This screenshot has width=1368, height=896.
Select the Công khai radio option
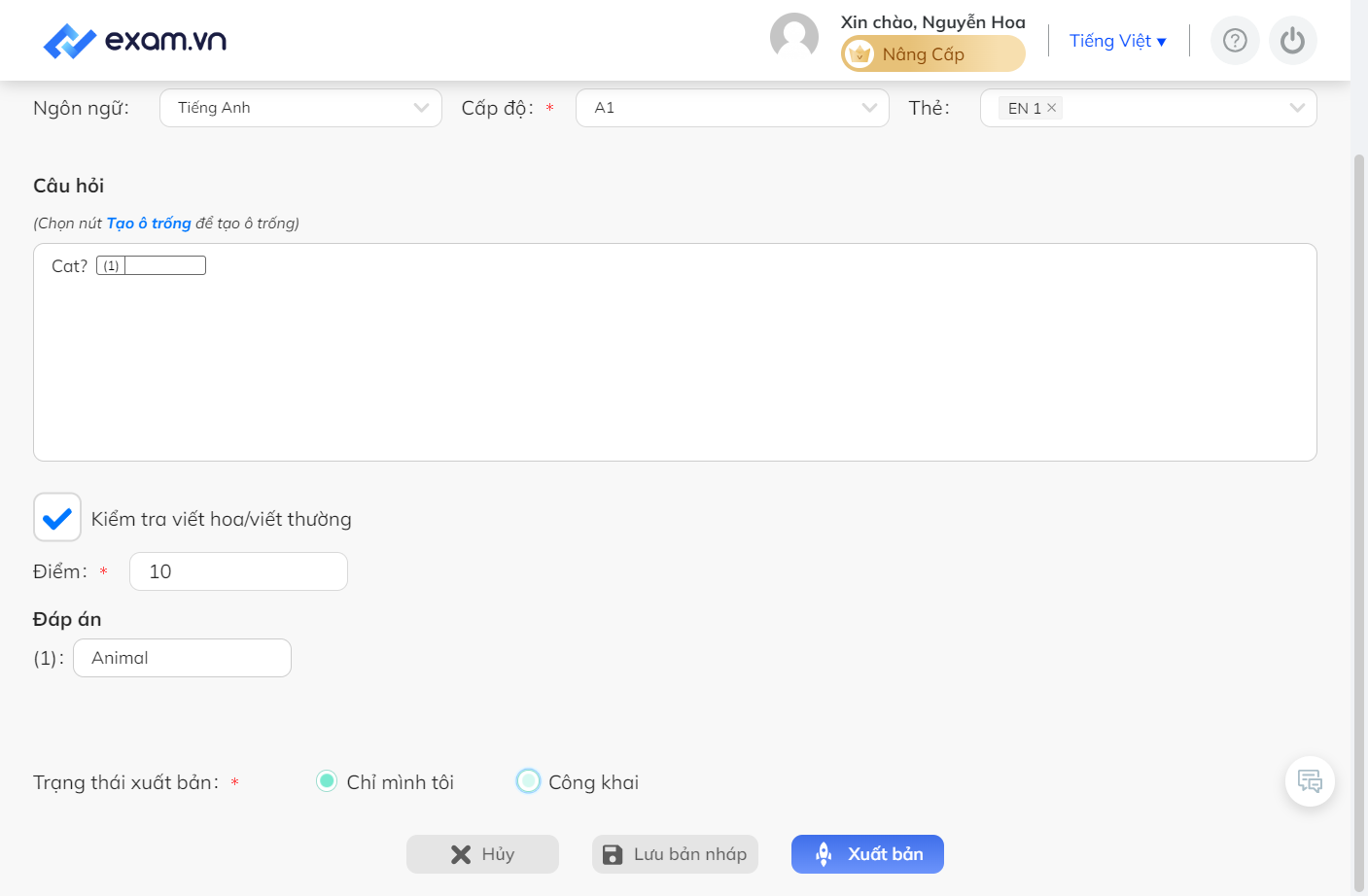pyautogui.click(x=528, y=781)
